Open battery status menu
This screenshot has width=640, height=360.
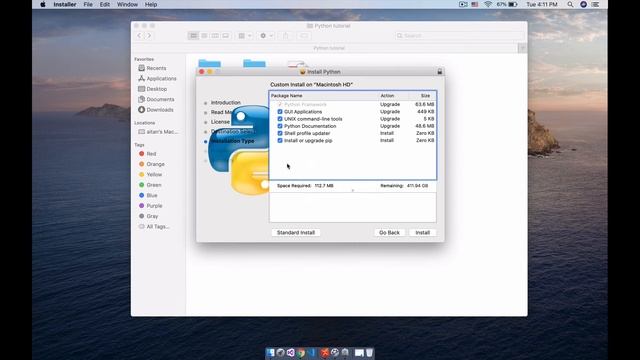pyautogui.click(x=507, y=4)
